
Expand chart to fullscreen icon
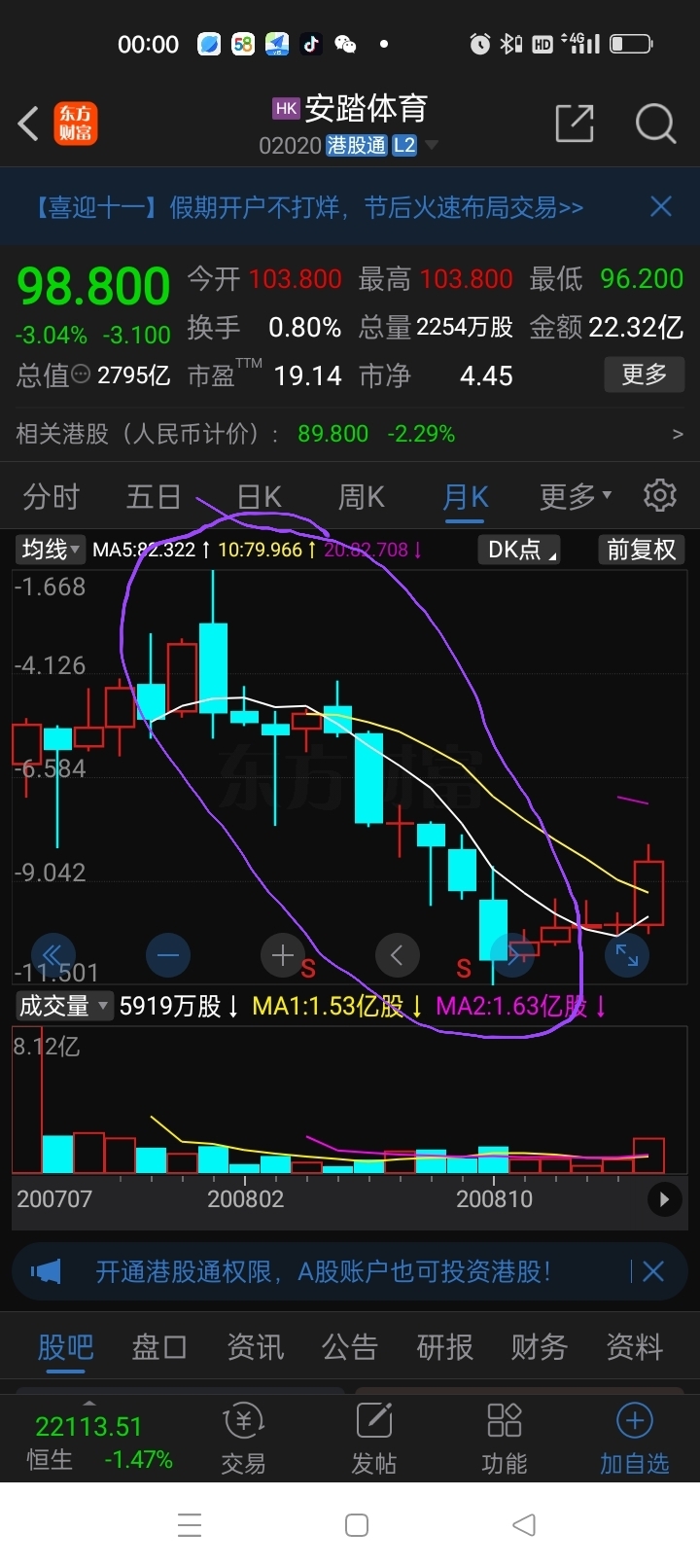(627, 956)
